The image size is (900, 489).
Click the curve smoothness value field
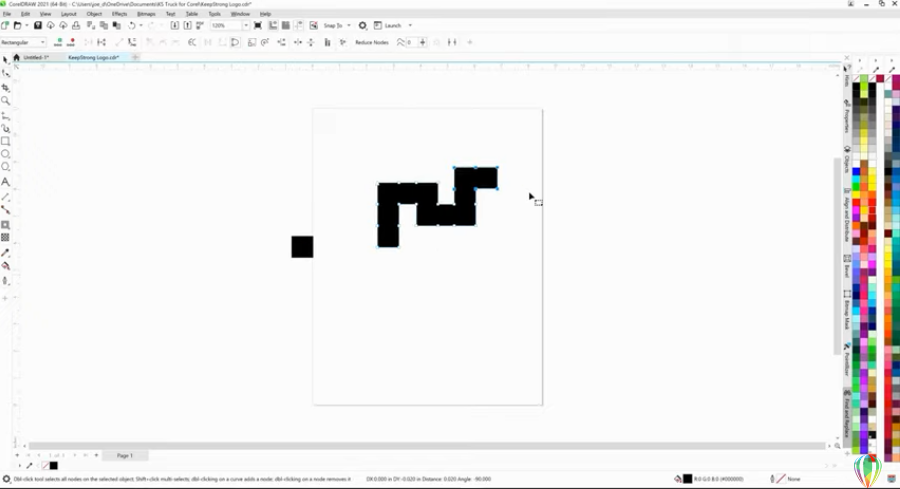pyautogui.click(x=412, y=42)
